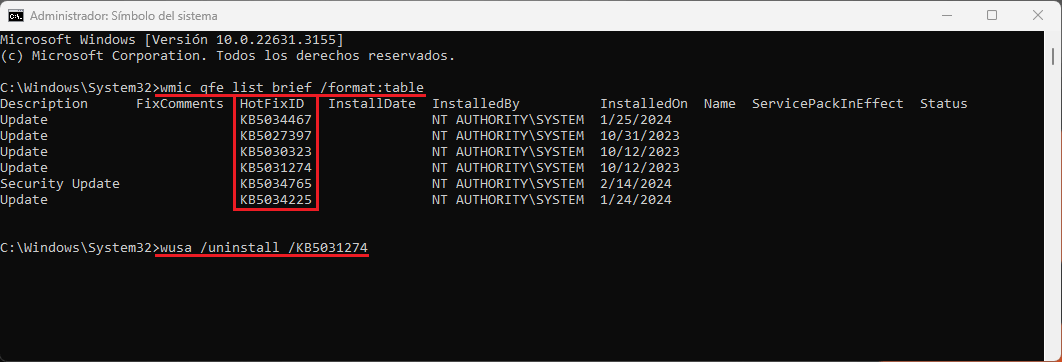The width and height of the screenshot is (1062, 362).
Task: Click hotfix ID KB5034225
Action: point(276,200)
